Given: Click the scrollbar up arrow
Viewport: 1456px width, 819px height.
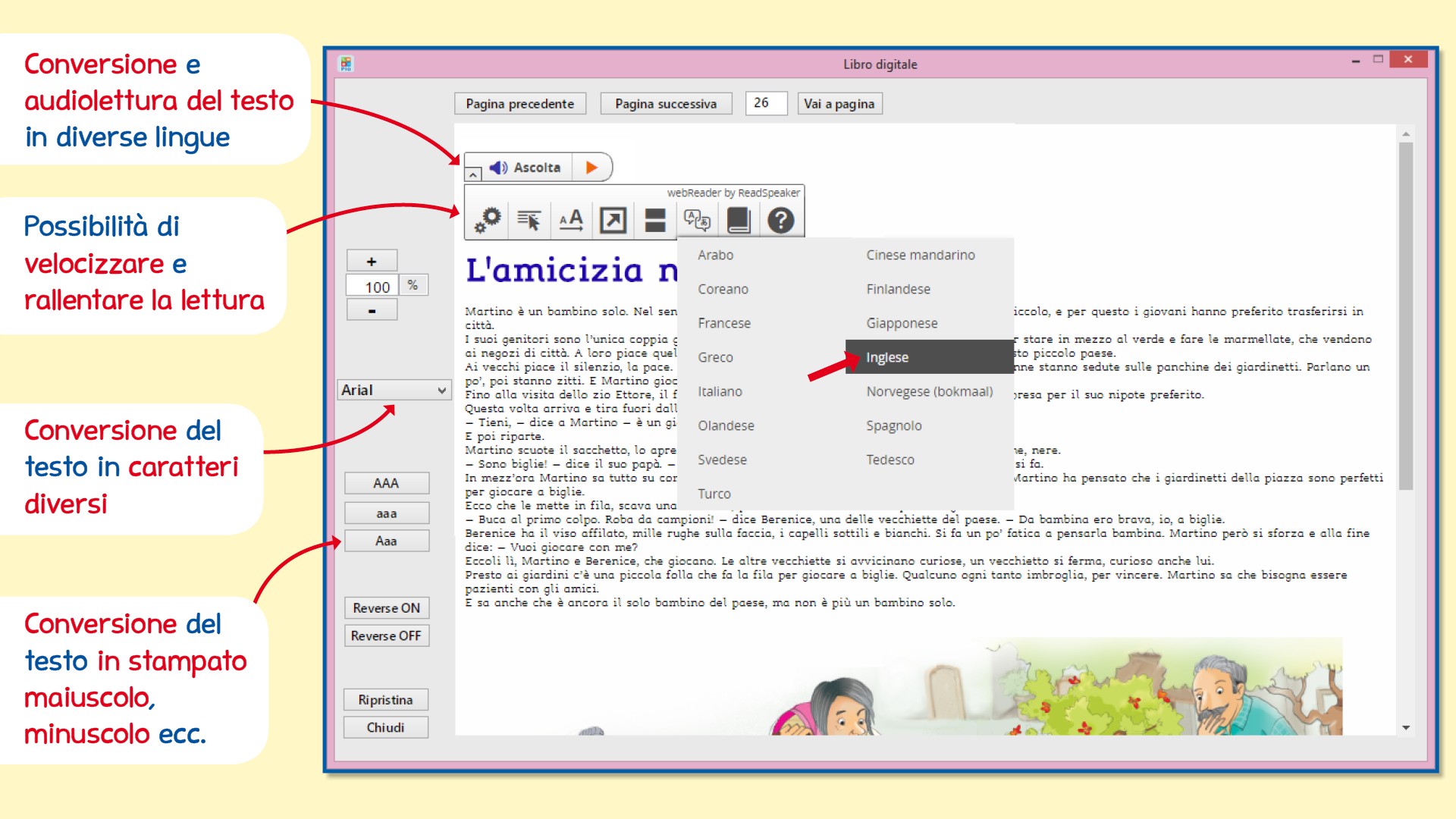Looking at the screenshot, I should click(x=1406, y=134).
